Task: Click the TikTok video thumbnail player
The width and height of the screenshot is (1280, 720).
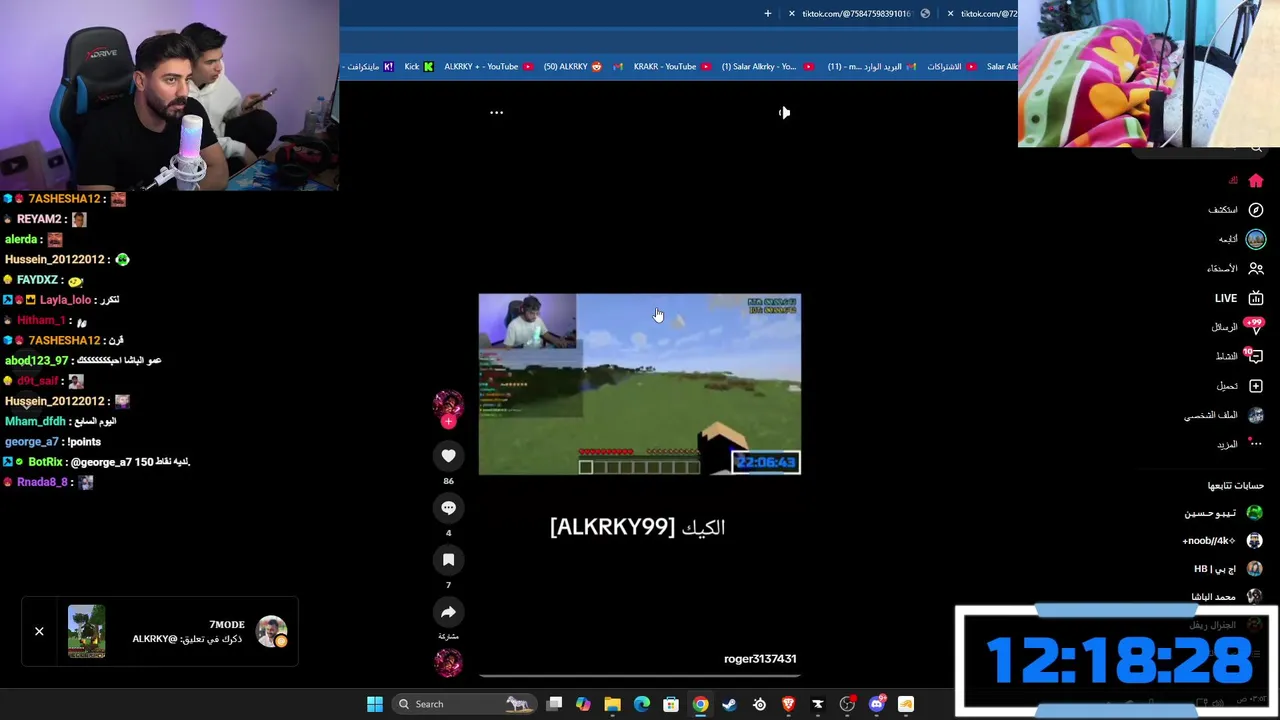Action: click(x=640, y=384)
